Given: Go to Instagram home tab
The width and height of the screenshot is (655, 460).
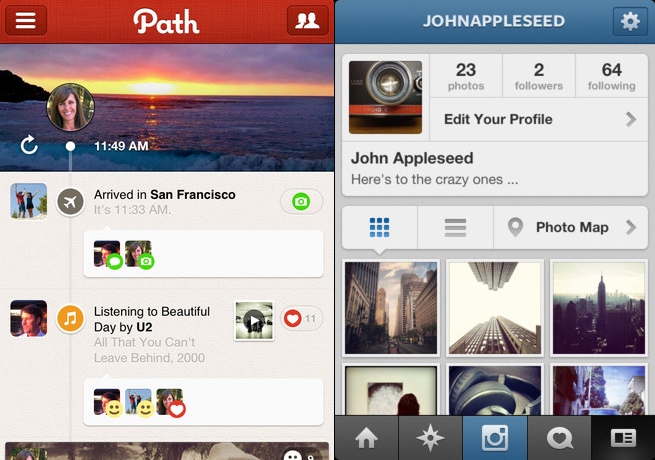Looking at the screenshot, I should 366,438.
